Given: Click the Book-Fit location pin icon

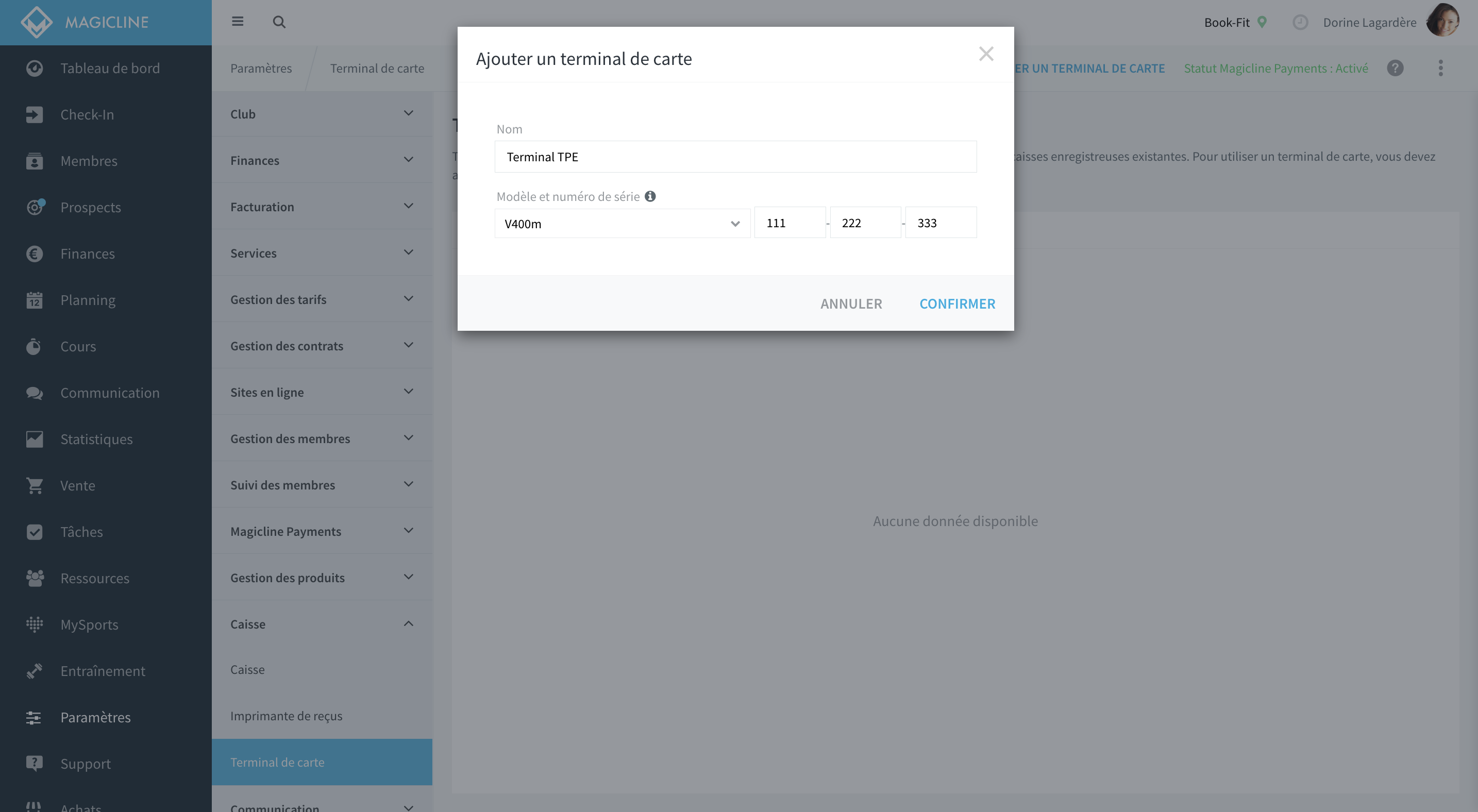Looking at the screenshot, I should click(x=1262, y=22).
